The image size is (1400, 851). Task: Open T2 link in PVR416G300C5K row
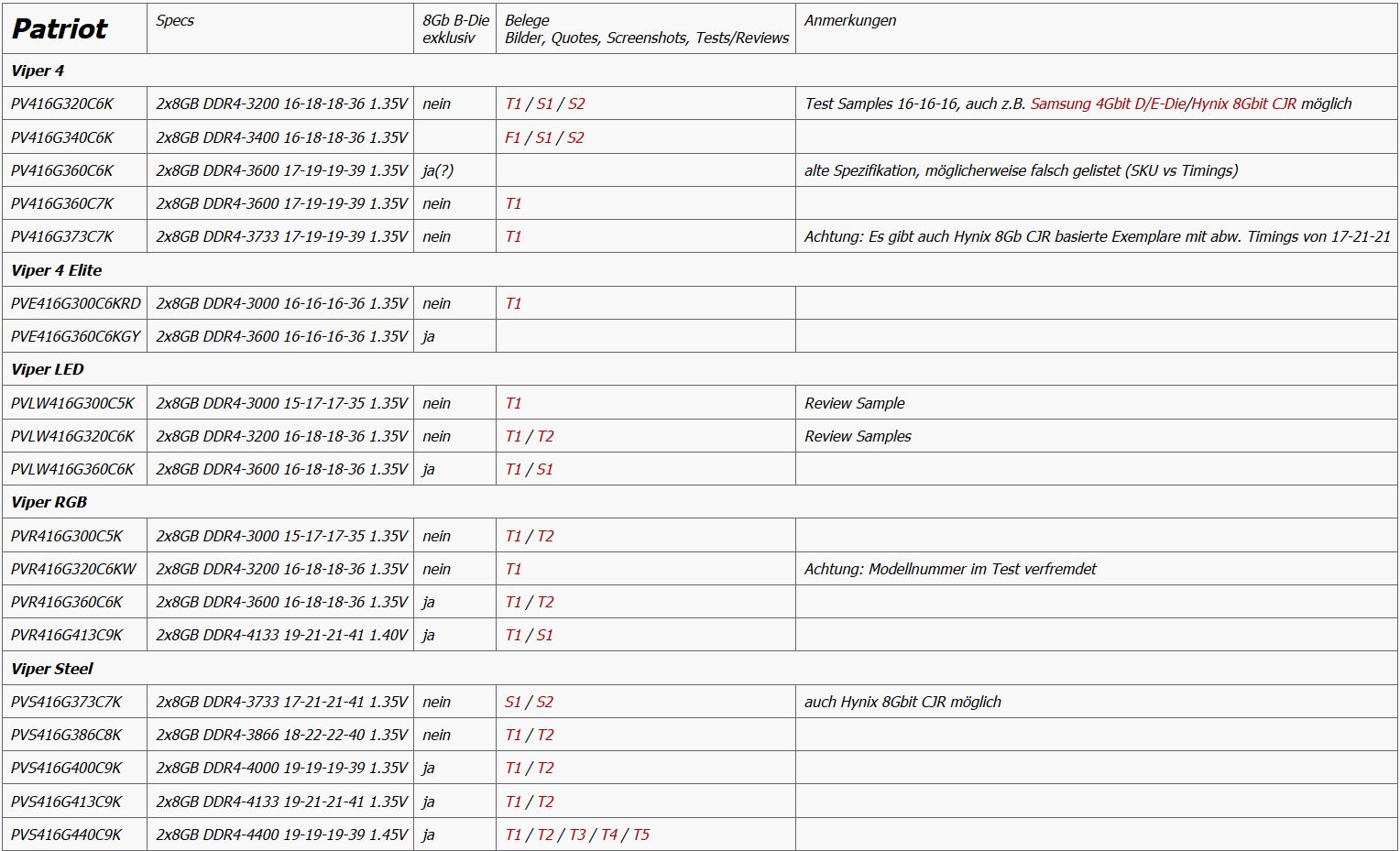point(545,536)
